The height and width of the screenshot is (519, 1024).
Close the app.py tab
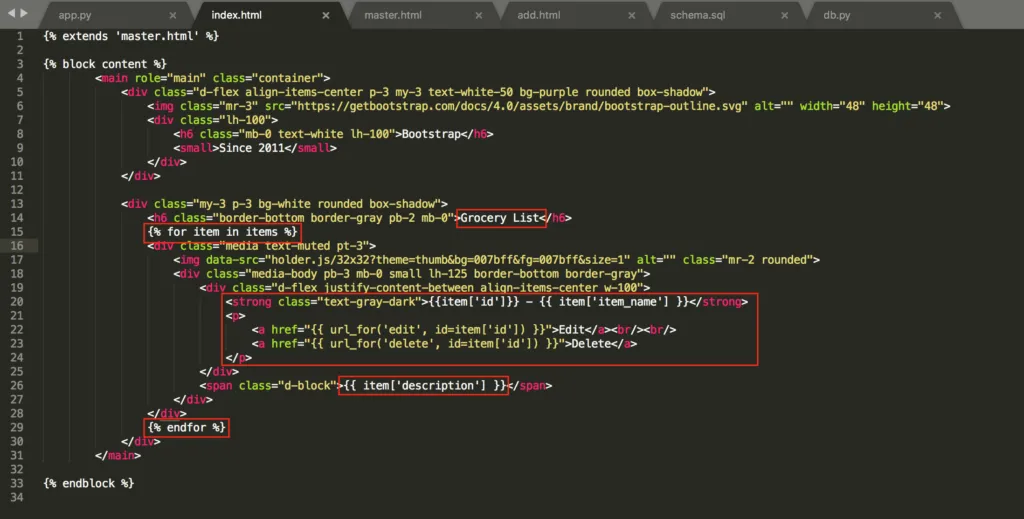click(x=172, y=15)
